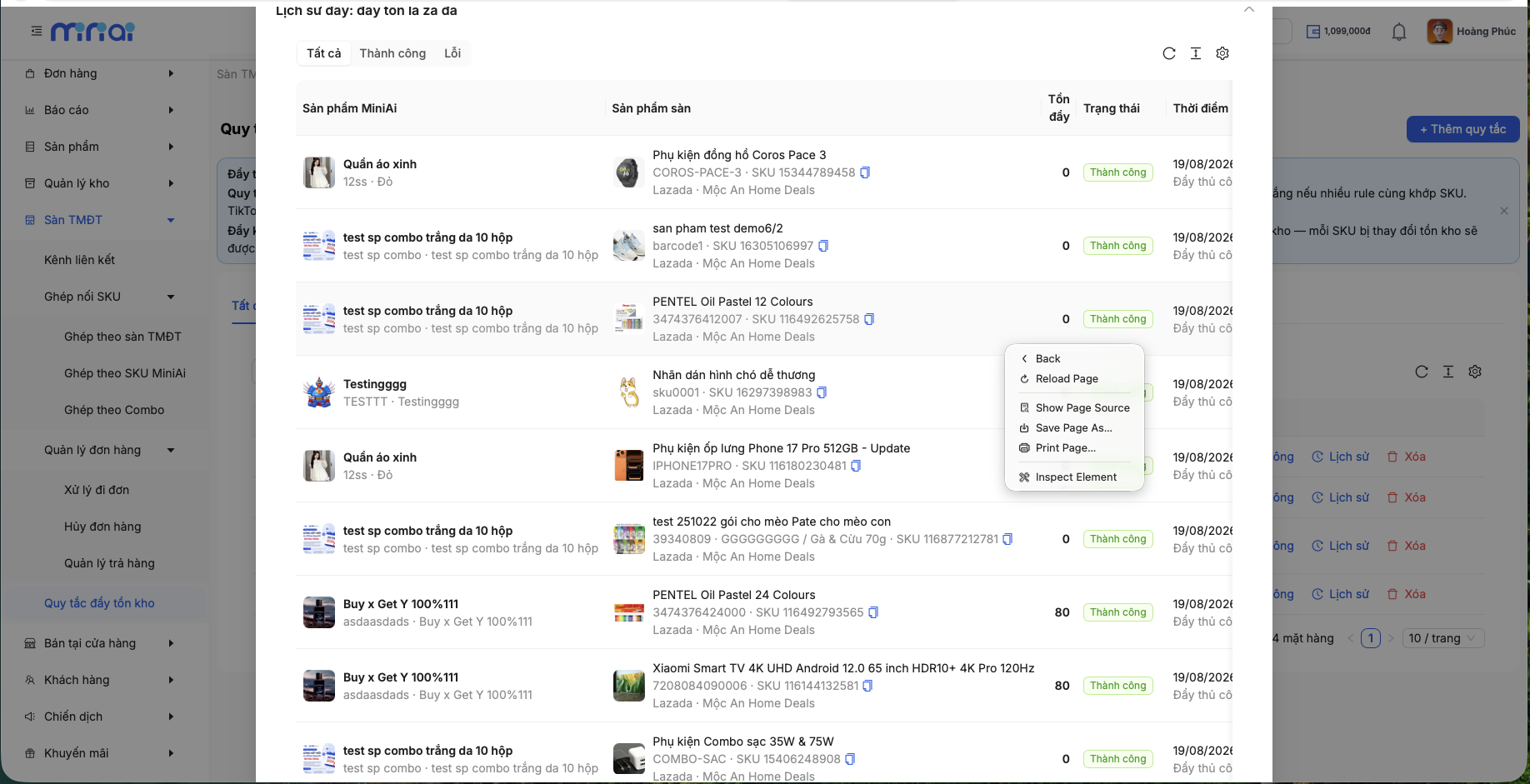This screenshot has height=784, width=1530.
Task: Open Hoàng Phúc user profile
Action: (1472, 32)
